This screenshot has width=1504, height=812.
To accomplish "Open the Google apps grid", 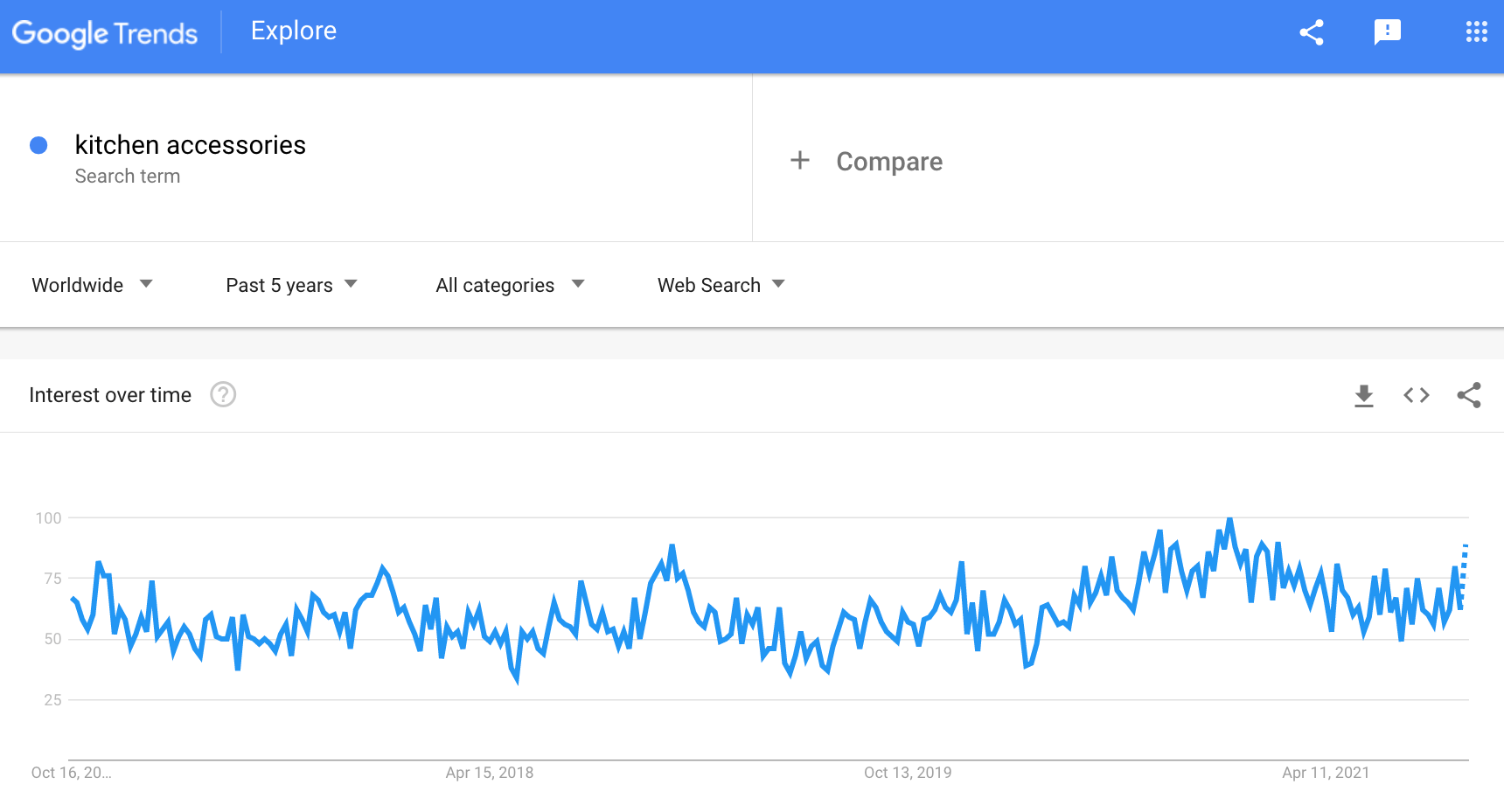I will coord(1476,32).
